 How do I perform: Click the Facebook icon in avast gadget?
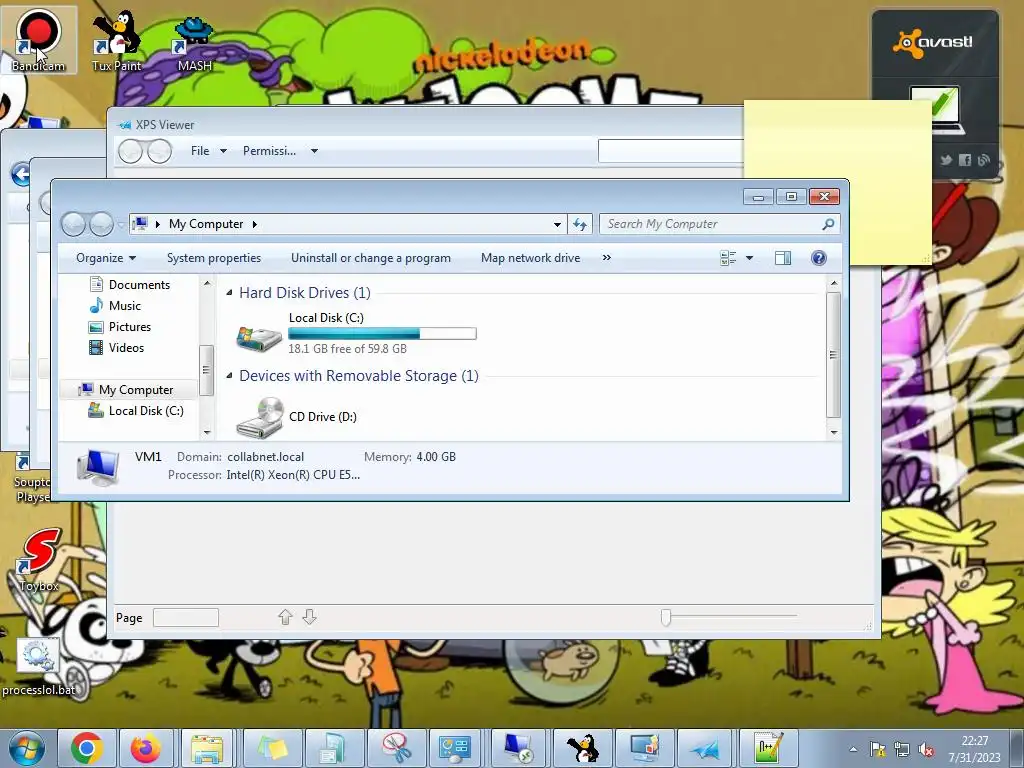point(965,160)
